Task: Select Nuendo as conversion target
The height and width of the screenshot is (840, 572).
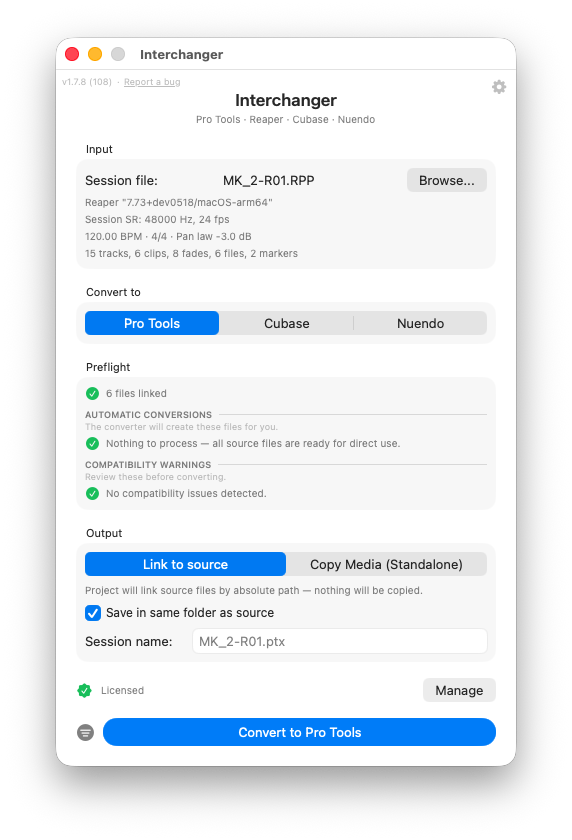Action: point(420,323)
